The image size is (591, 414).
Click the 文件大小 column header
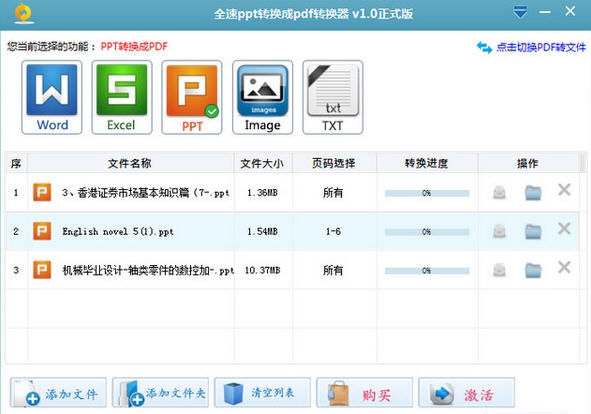tap(262, 163)
